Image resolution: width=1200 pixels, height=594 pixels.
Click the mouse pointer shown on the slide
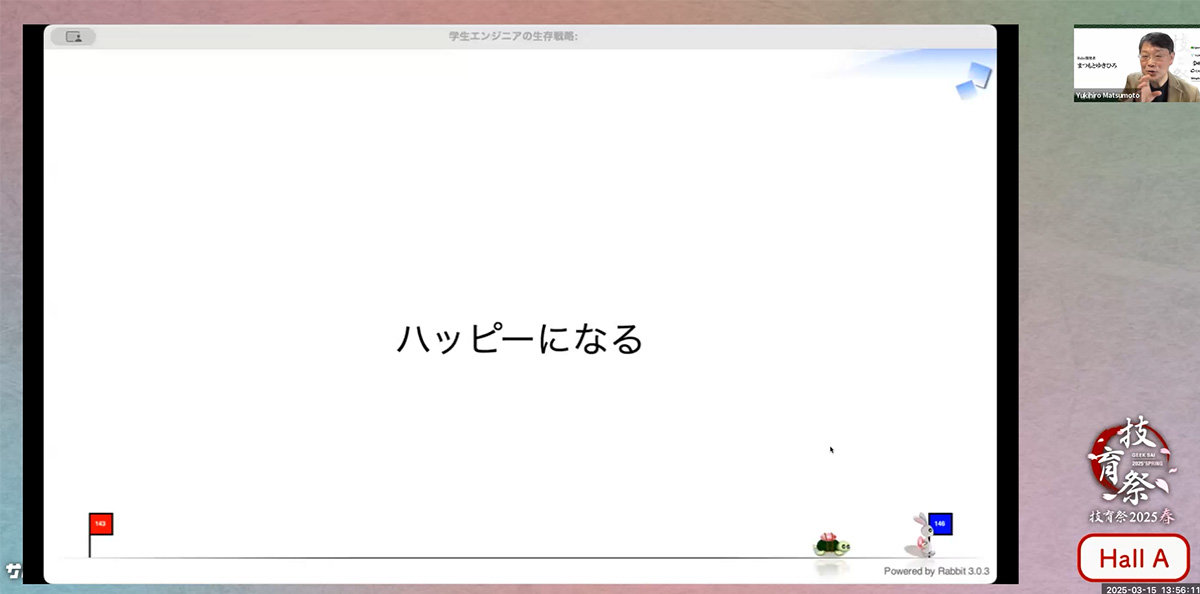(831, 449)
